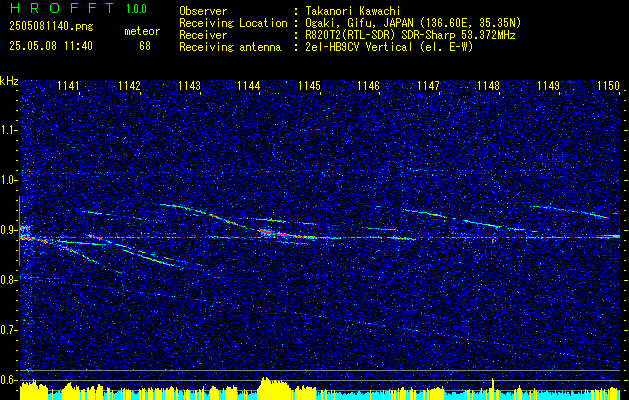Viewport: 629px width, 400px height.
Task: Click the 1148 time marker
Action: click(489, 85)
